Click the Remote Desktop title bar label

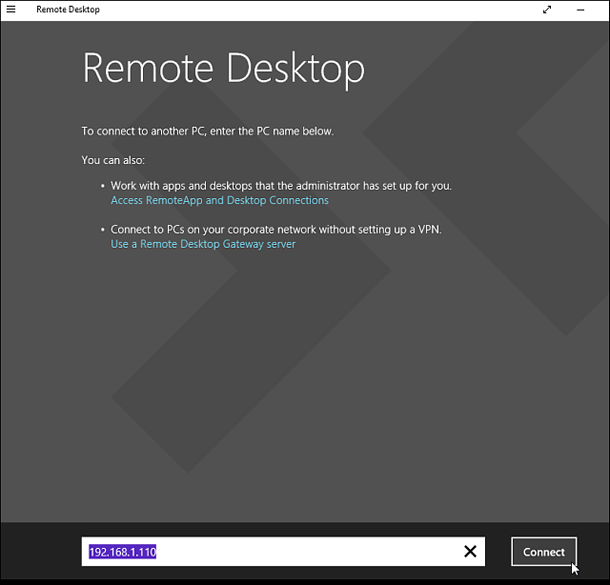pos(67,9)
